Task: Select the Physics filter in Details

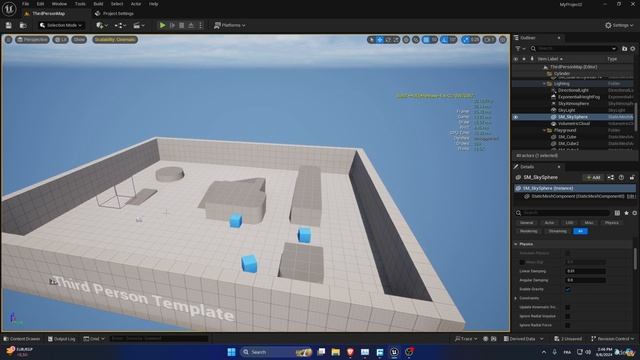Action: pyautogui.click(x=611, y=223)
